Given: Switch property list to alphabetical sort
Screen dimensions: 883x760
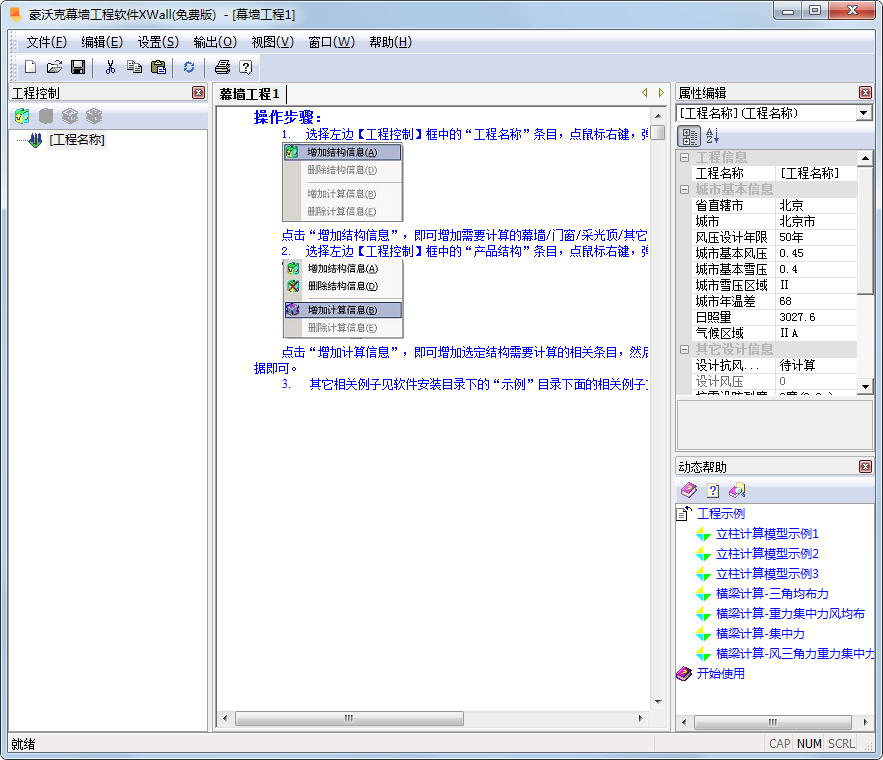Looking at the screenshot, I should pos(712,136).
